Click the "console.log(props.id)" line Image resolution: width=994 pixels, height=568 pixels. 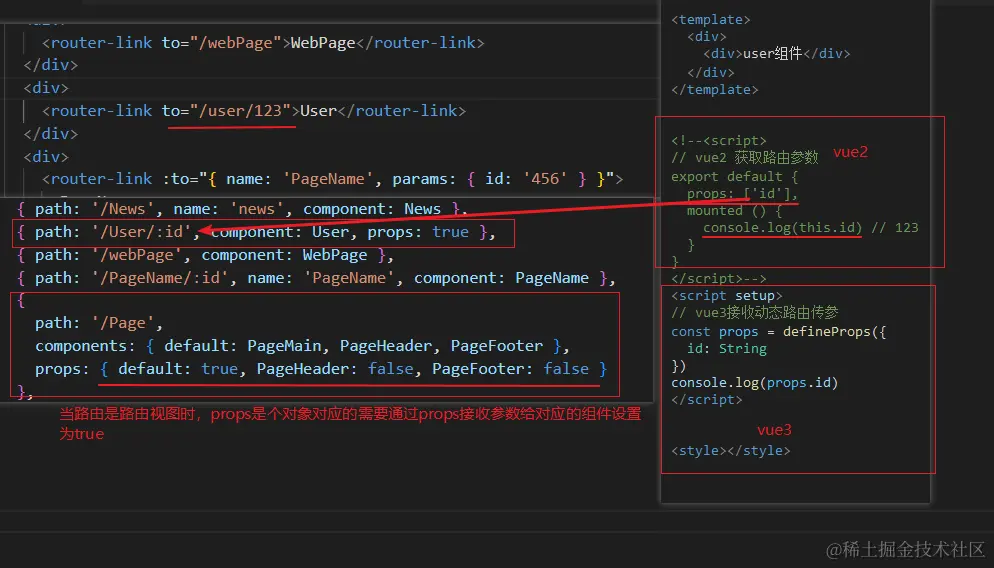[754, 383]
